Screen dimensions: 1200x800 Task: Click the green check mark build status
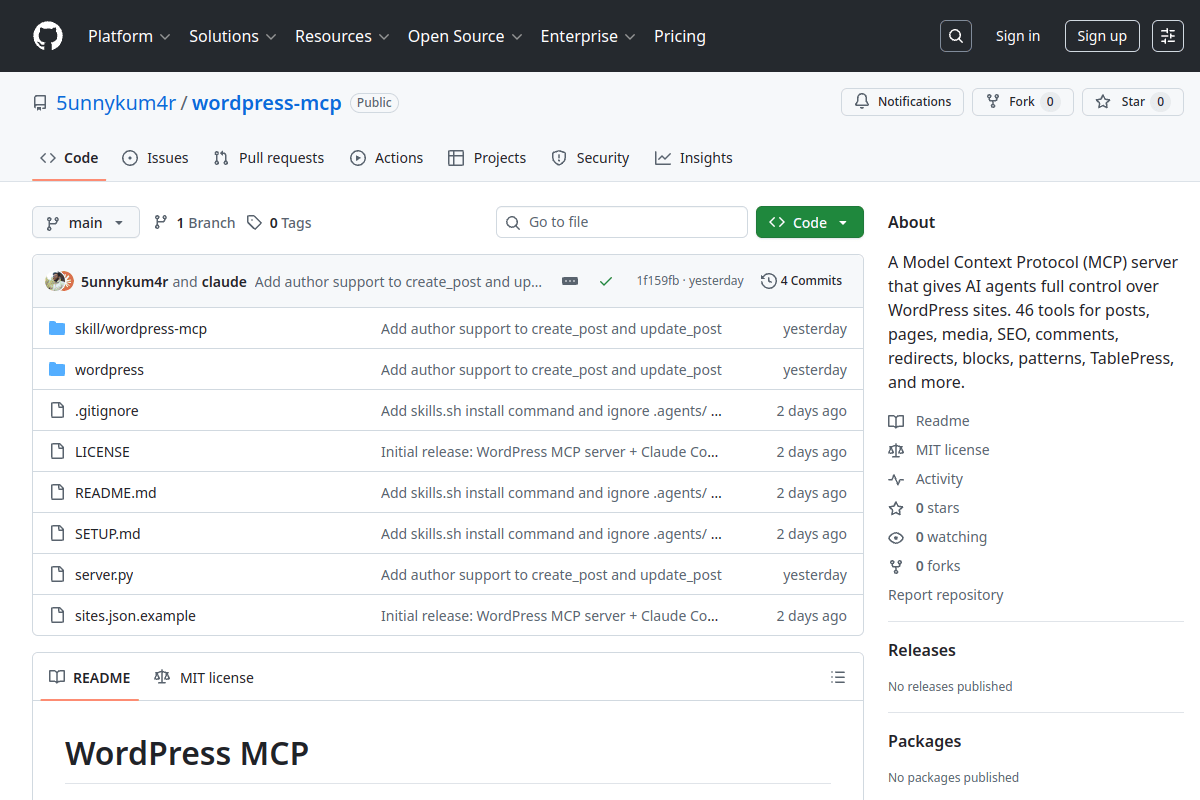[x=606, y=281]
